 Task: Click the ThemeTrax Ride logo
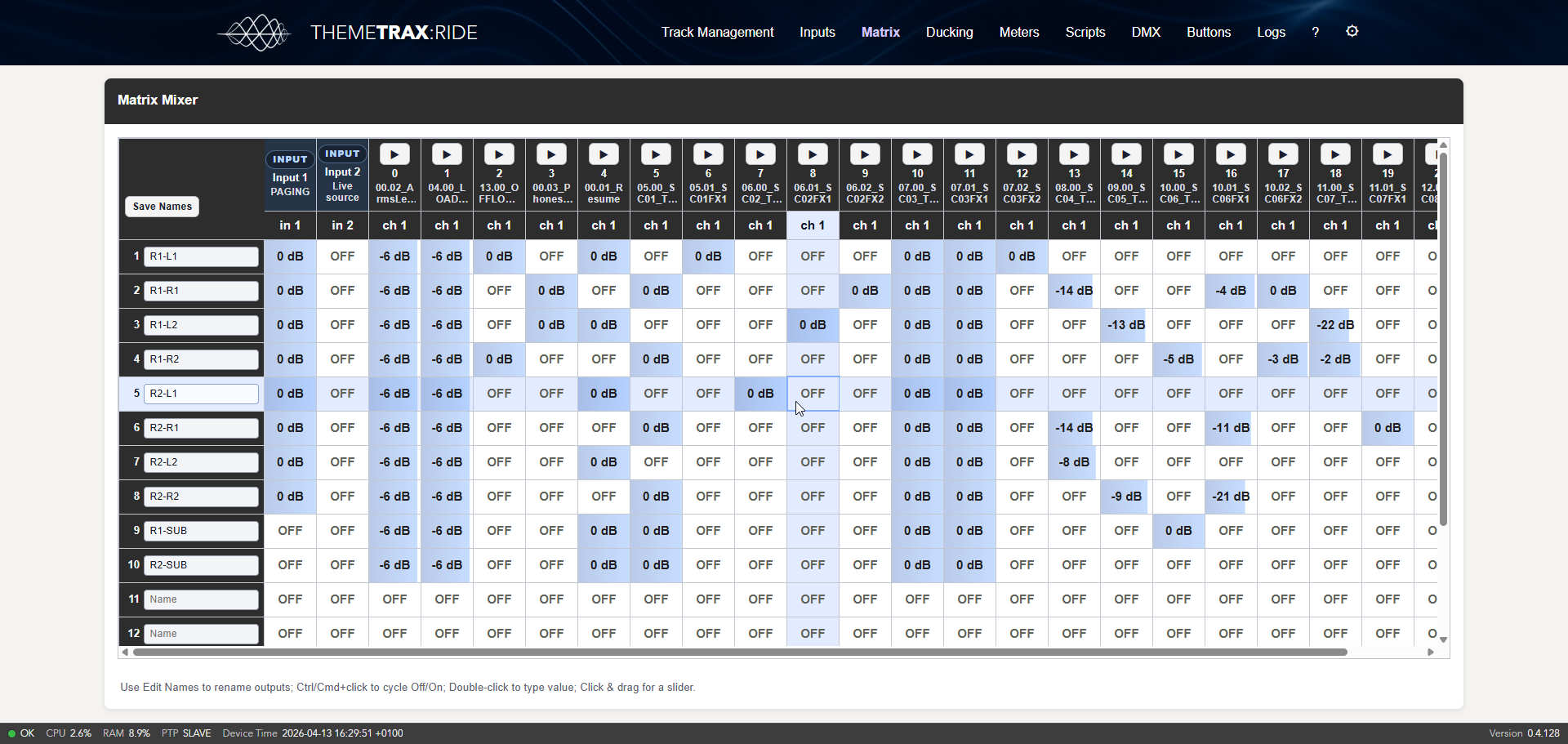click(348, 33)
